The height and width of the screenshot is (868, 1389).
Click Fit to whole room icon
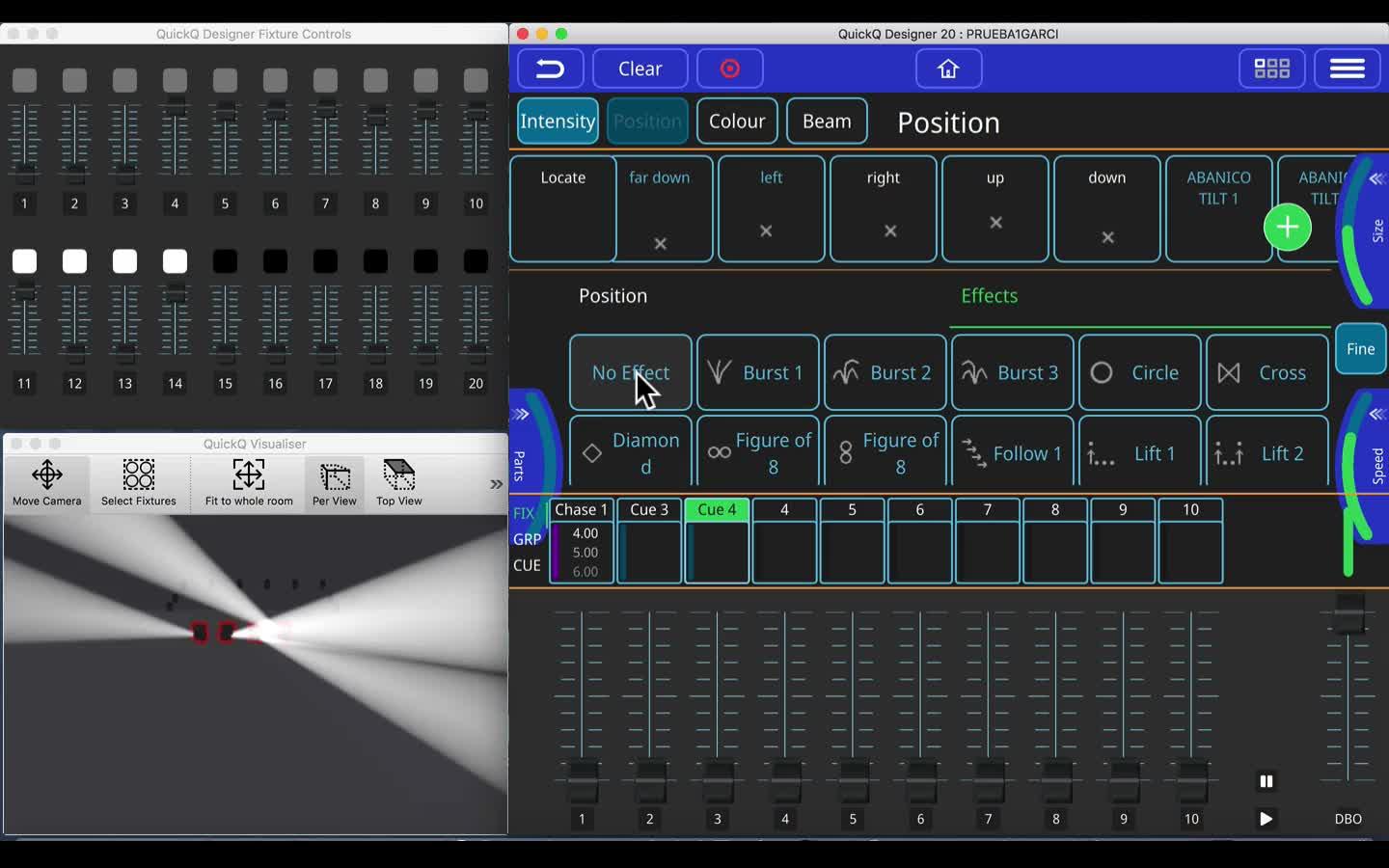249,482
